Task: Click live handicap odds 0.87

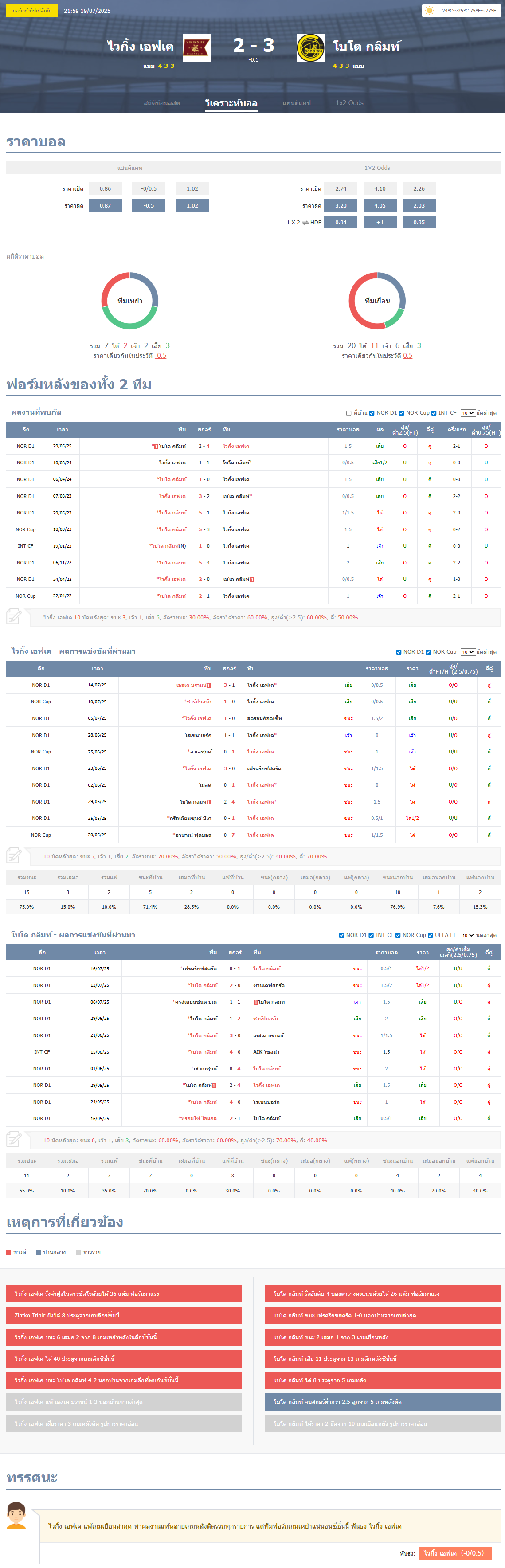Action: [105, 206]
